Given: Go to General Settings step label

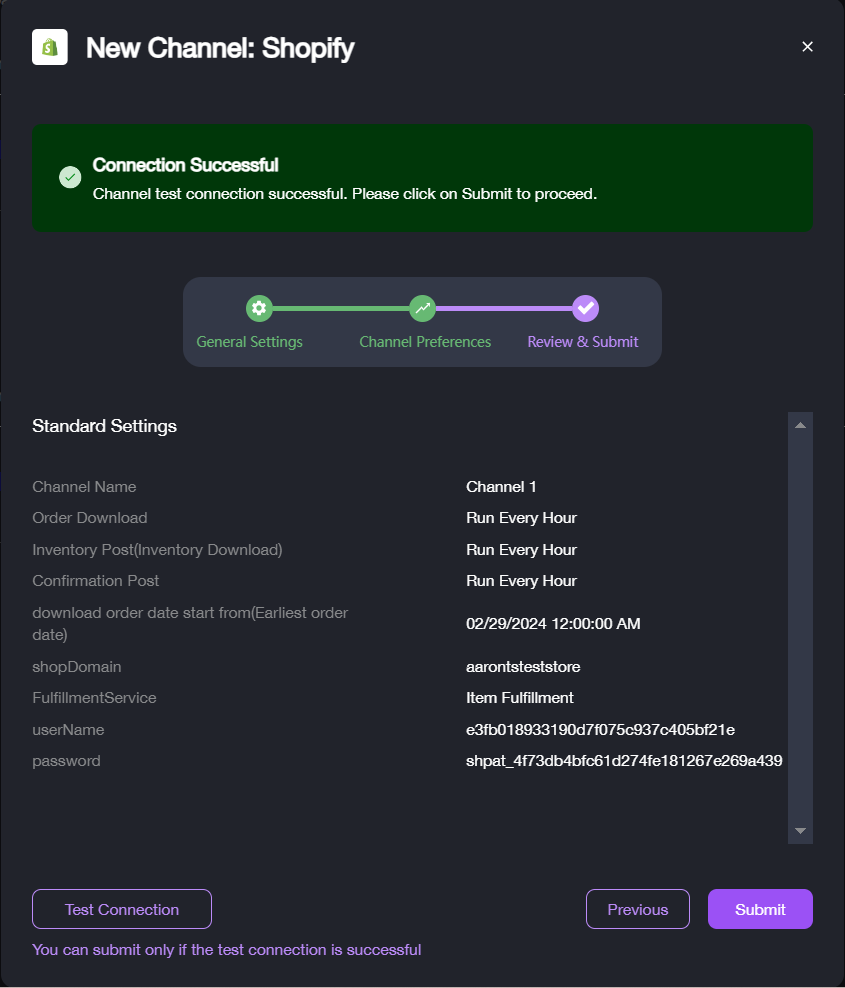Looking at the screenshot, I should point(250,342).
